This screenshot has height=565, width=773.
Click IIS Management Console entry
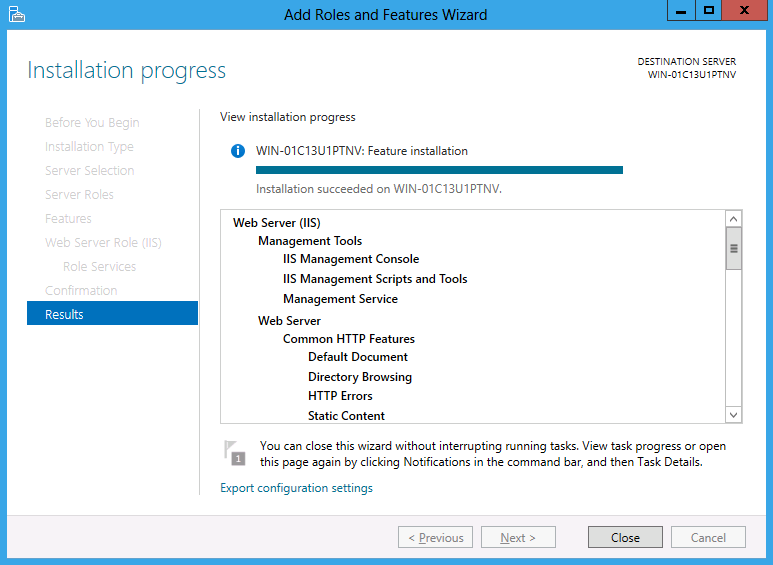tap(351, 259)
